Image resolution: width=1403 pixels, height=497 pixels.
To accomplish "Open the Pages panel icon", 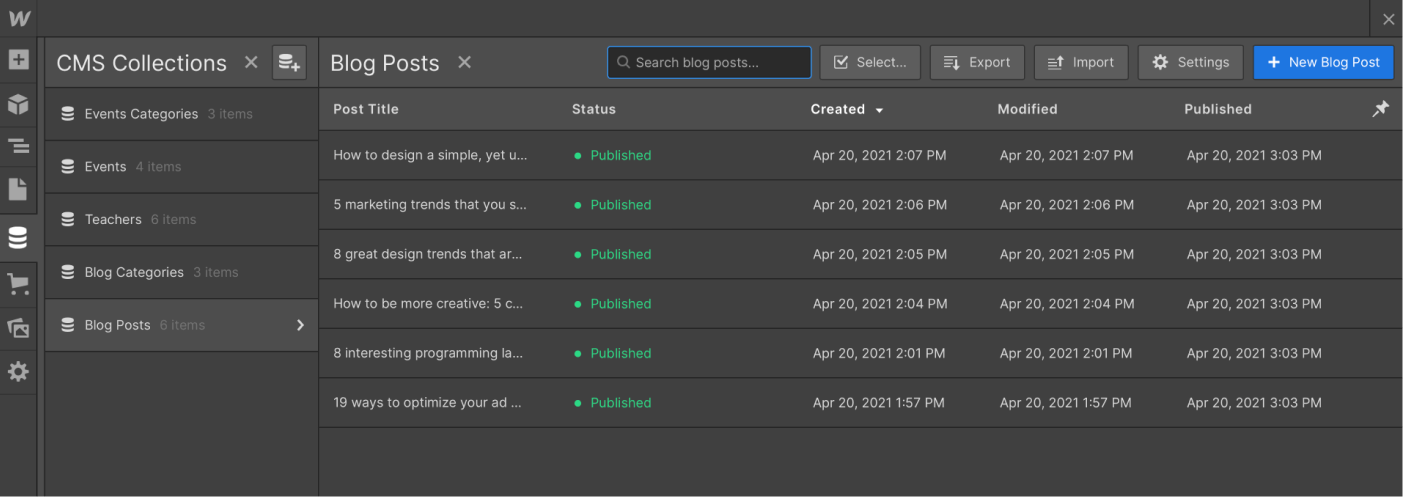I will (18, 189).
